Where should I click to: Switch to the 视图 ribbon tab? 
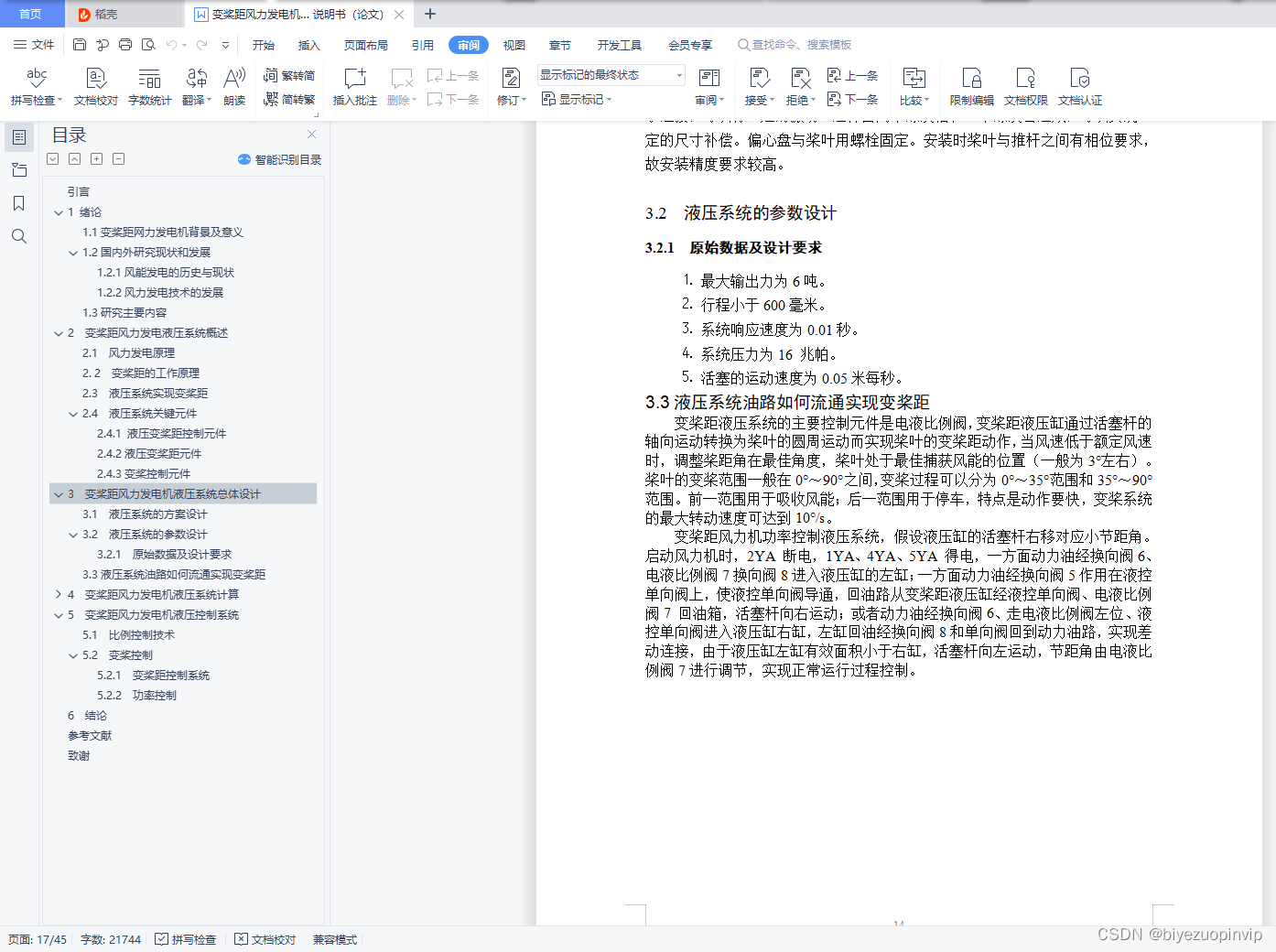pyautogui.click(x=514, y=44)
